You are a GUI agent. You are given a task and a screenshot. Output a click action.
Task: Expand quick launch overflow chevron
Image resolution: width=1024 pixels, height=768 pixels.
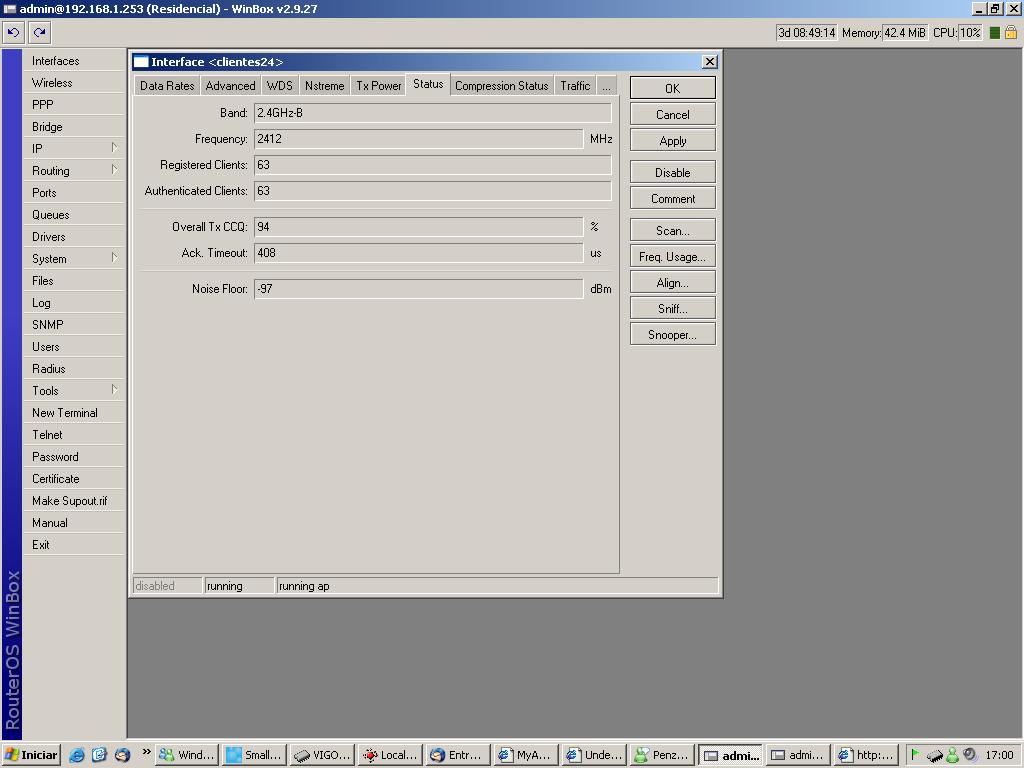tap(146, 752)
